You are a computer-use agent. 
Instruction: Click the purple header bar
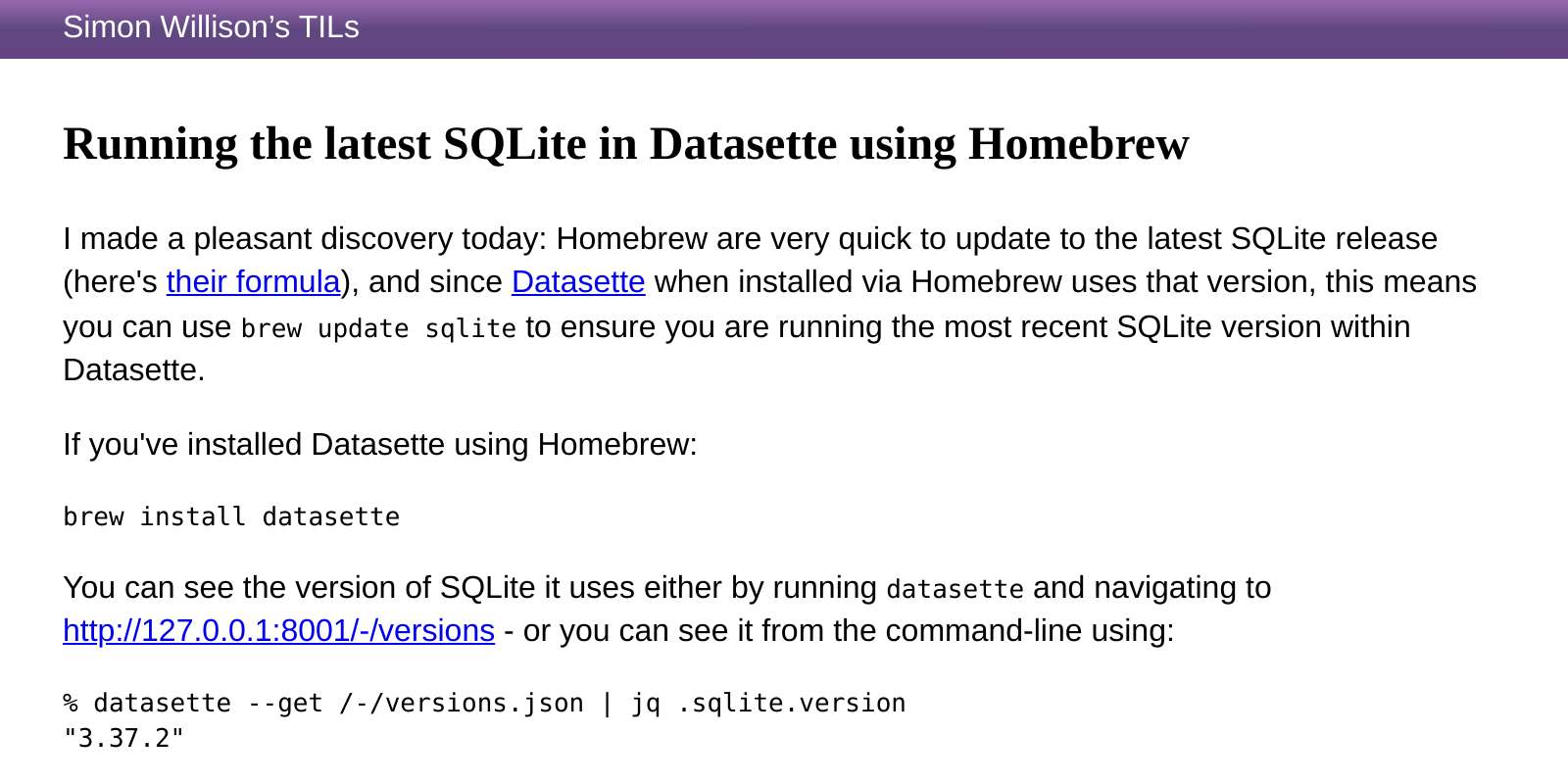coord(784,28)
